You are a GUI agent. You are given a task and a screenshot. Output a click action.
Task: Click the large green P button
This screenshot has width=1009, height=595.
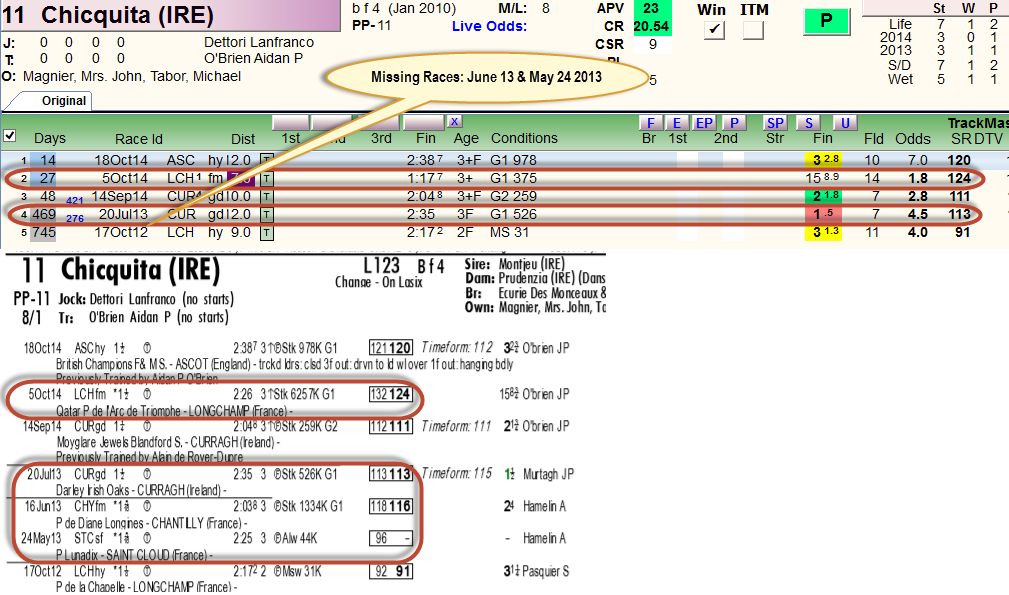tap(826, 21)
